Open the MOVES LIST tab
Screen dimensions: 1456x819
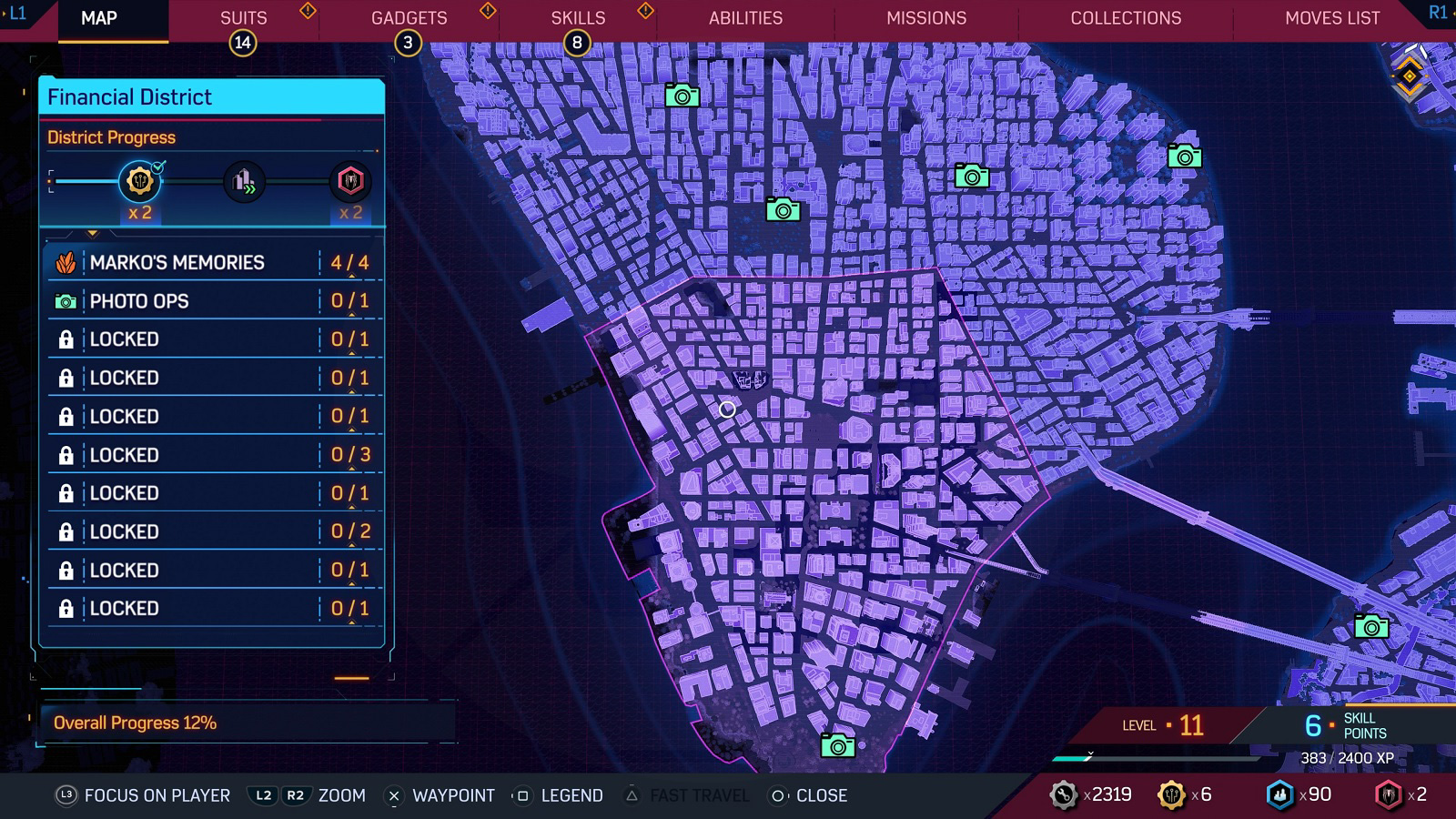click(1332, 18)
